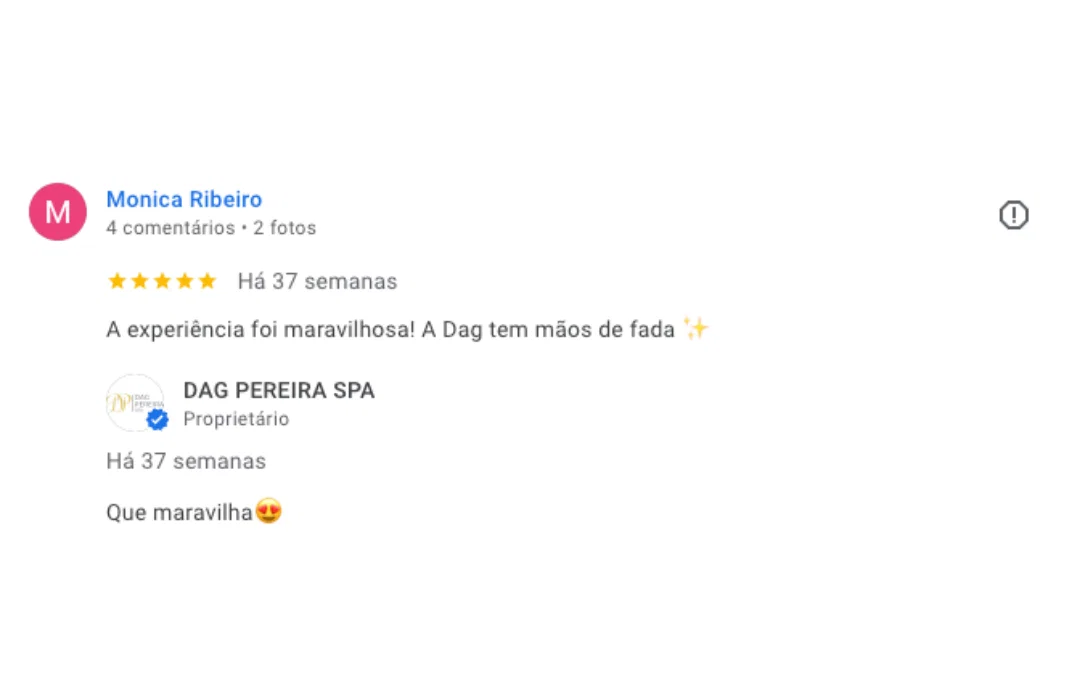Select the third yellow rating star
Screen dimensions: 1080x700
163,281
